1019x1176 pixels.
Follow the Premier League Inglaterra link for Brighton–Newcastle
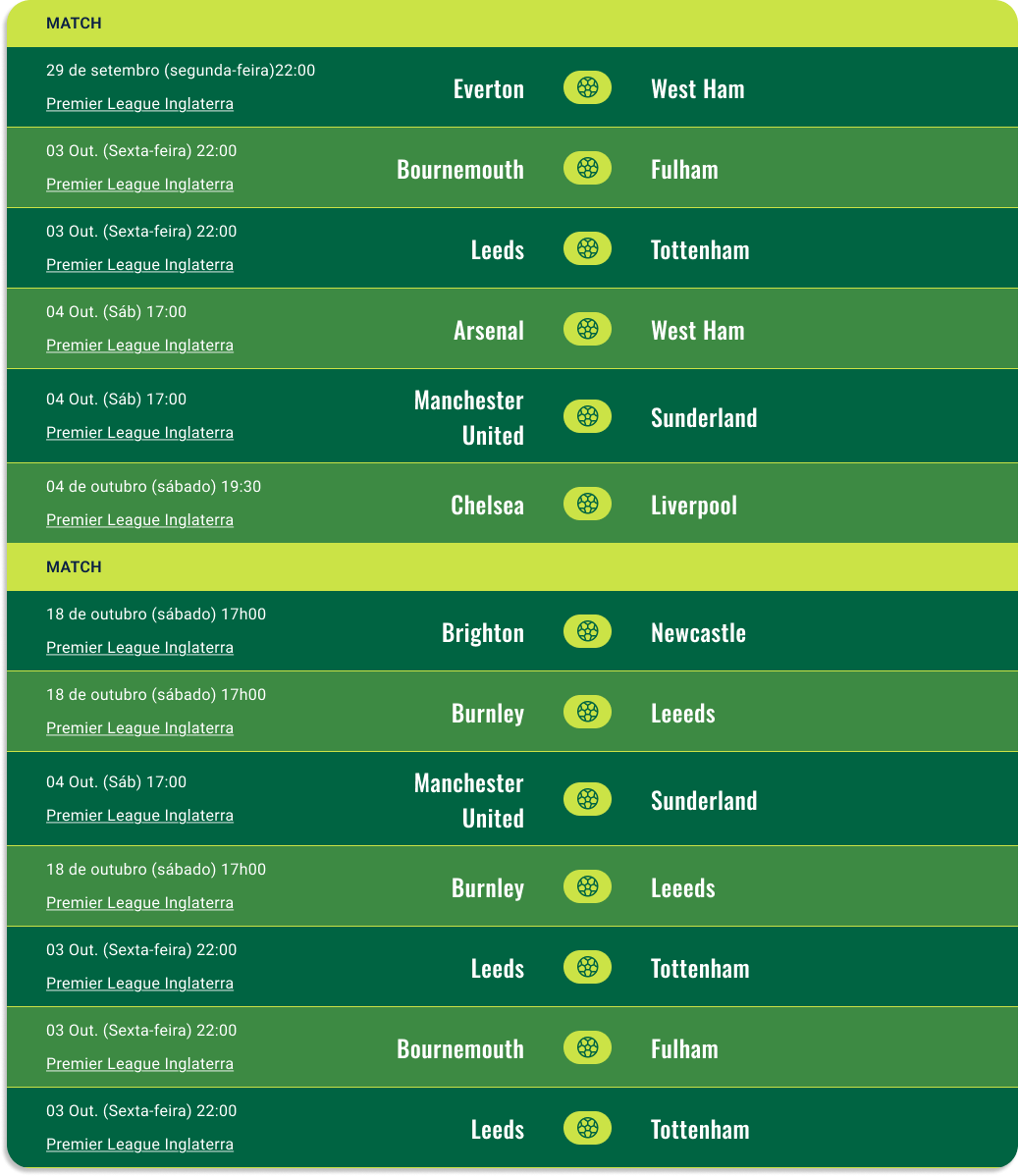point(139,648)
